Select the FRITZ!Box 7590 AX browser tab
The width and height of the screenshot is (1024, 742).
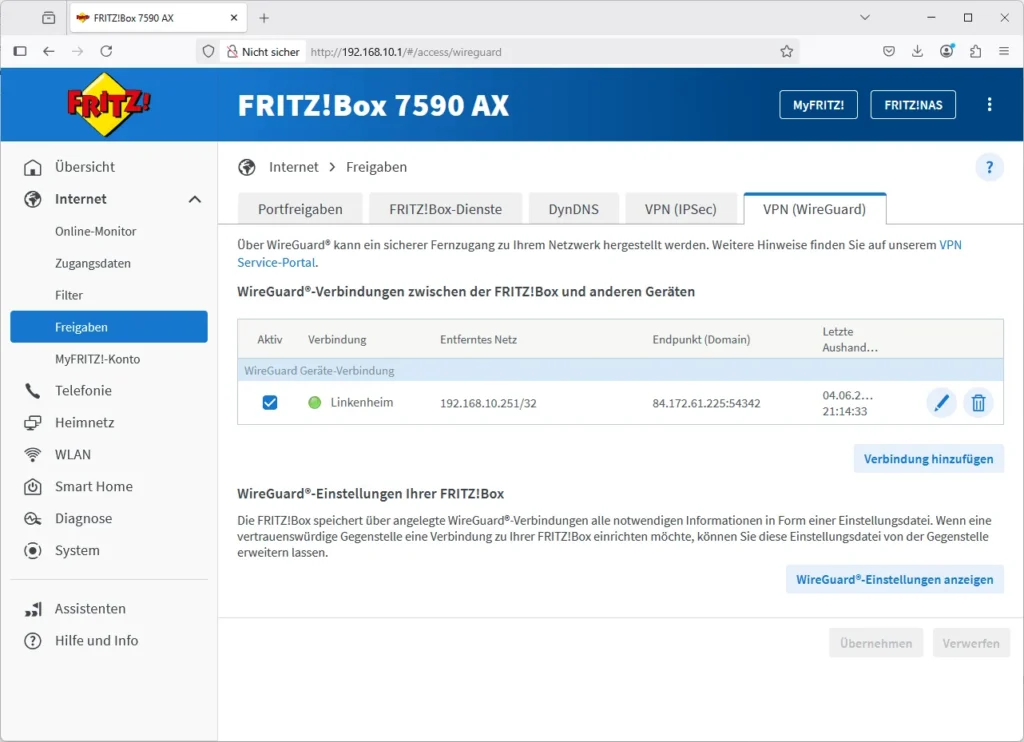pos(159,18)
